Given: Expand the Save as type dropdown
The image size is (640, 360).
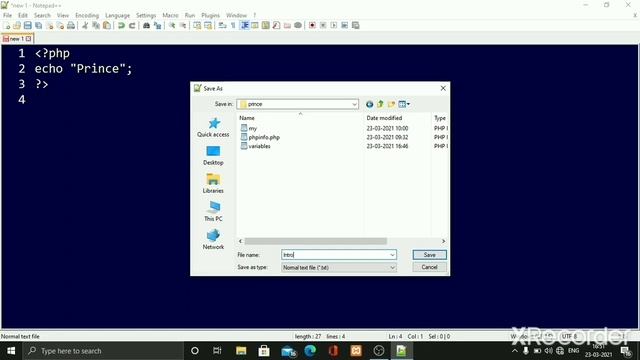Looking at the screenshot, I should pyautogui.click(x=392, y=267).
